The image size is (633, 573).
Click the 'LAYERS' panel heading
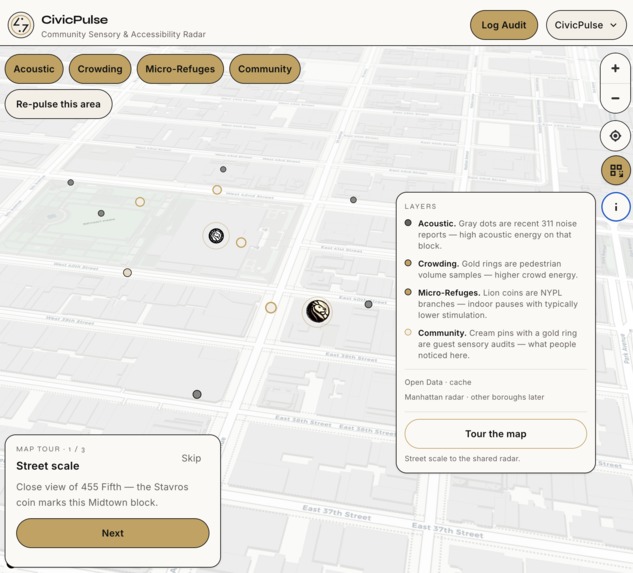pyautogui.click(x=420, y=206)
